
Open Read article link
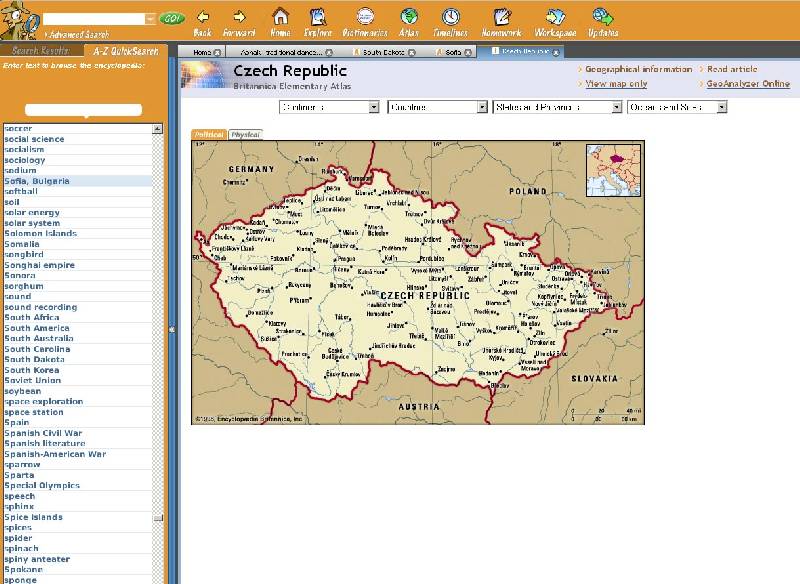pos(732,69)
